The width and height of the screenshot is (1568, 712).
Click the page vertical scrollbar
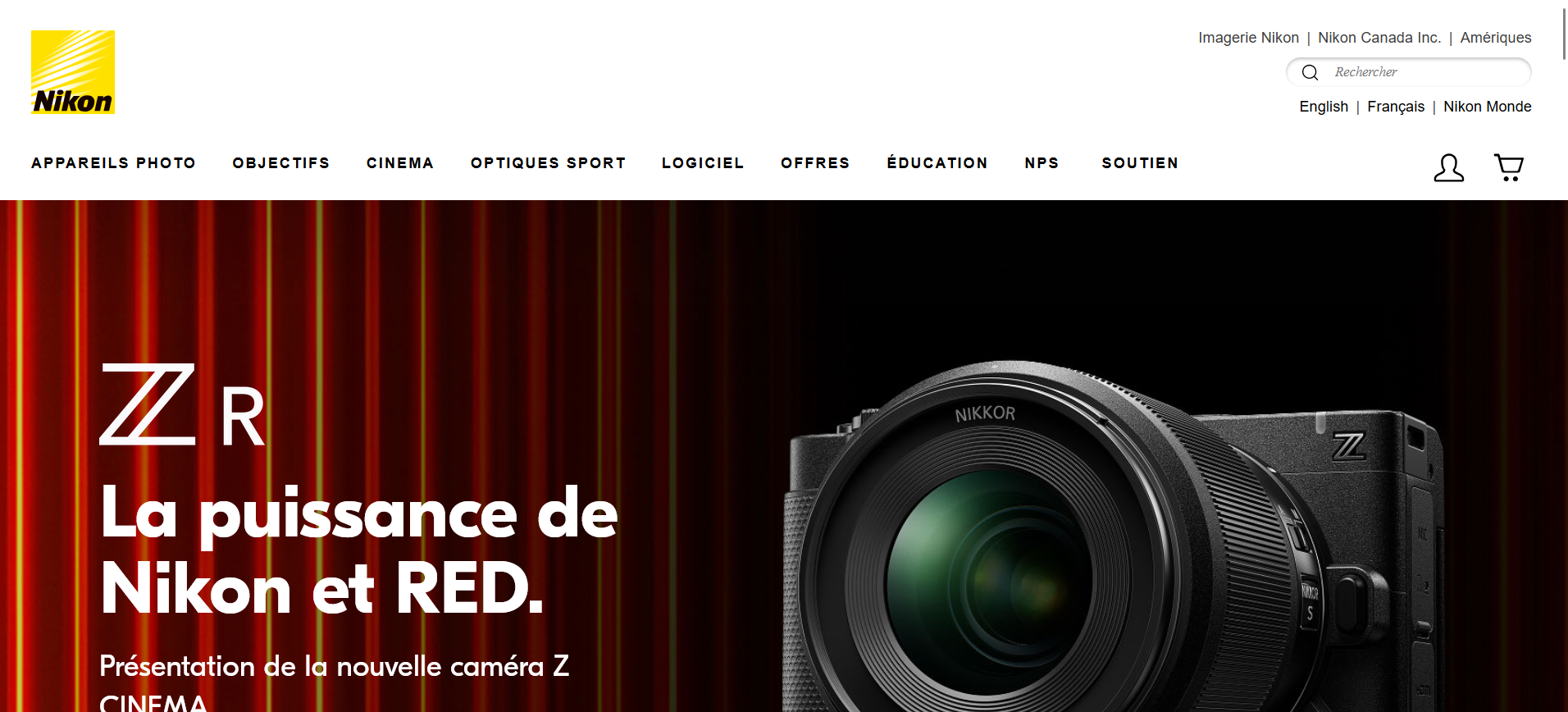coord(1563,356)
